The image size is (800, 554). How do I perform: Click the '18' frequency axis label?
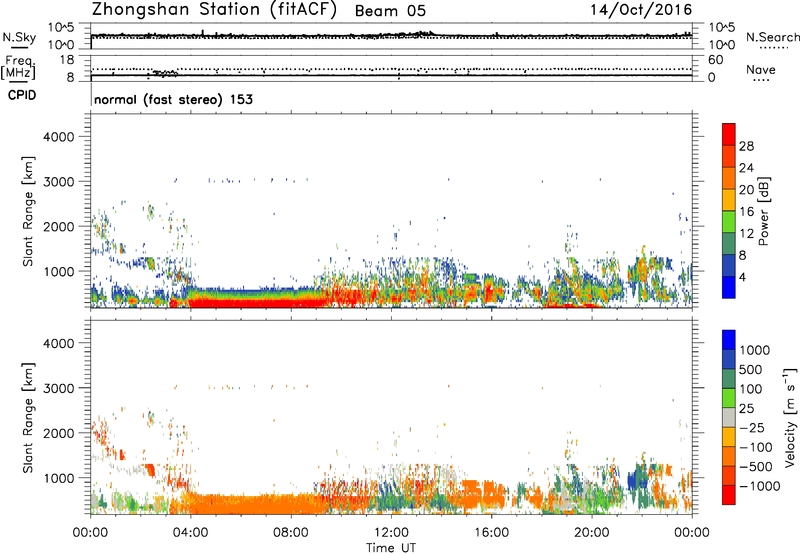[x=66, y=60]
